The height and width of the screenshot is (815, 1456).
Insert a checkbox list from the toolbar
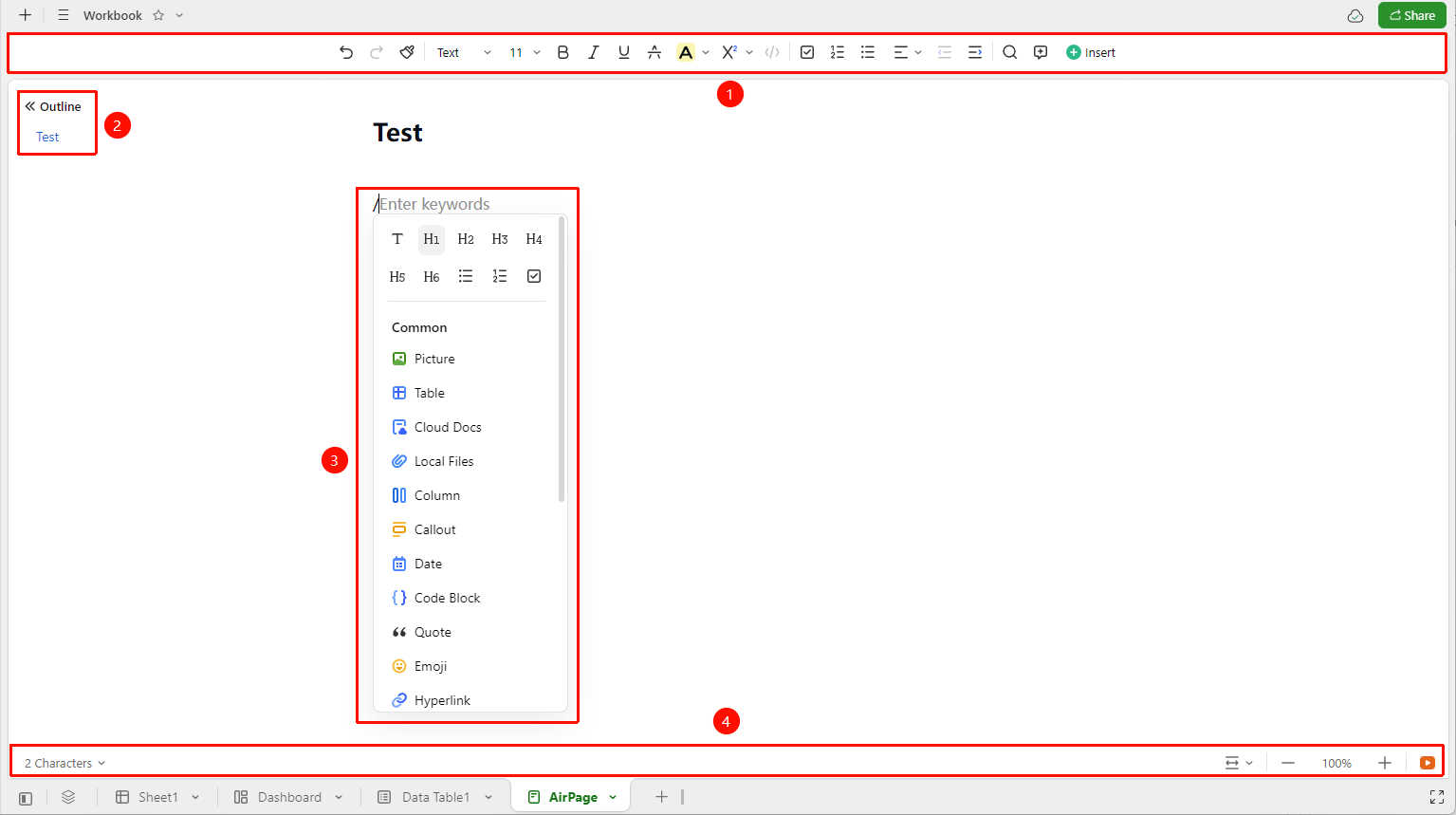(x=807, y=52)
